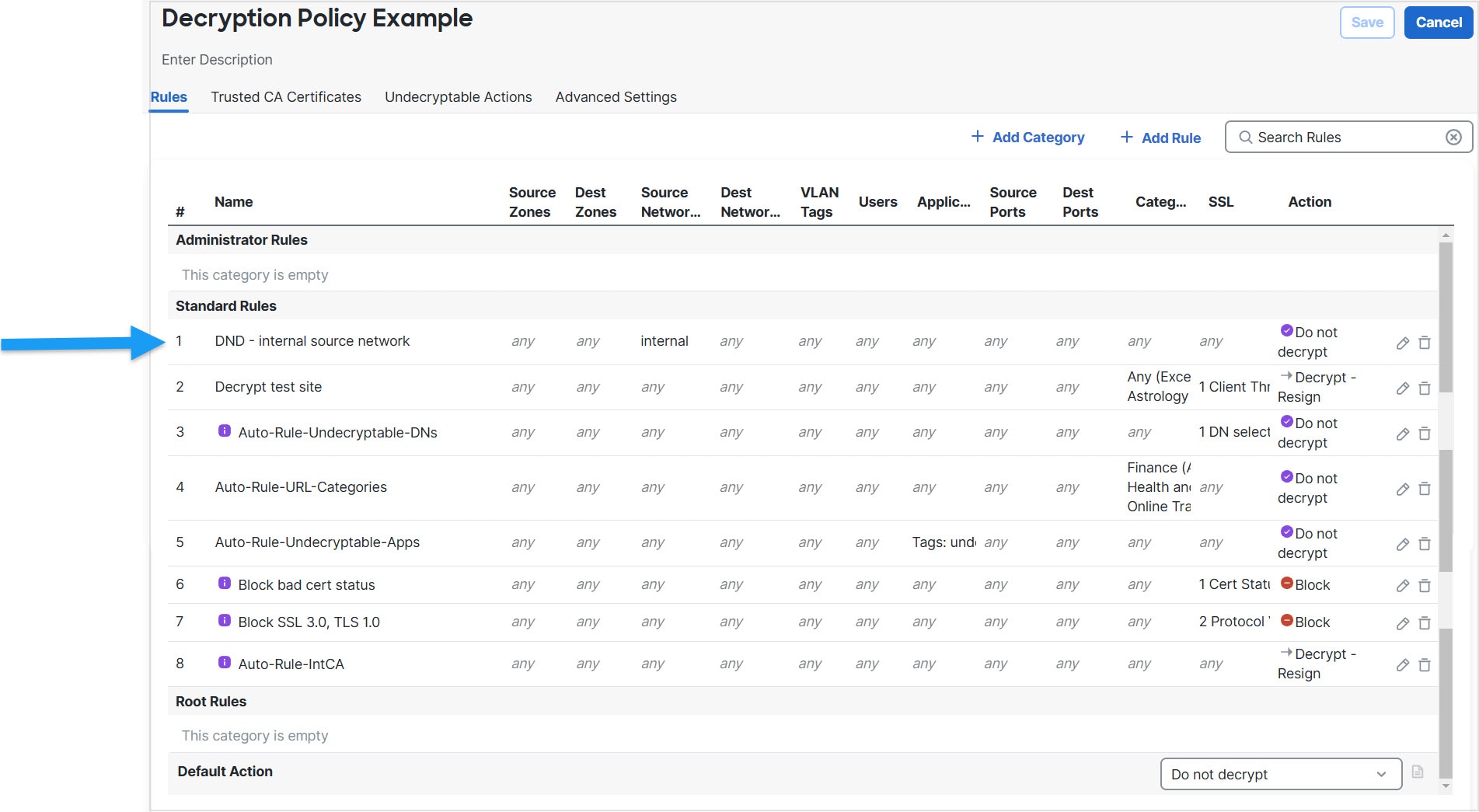
Task: Click into the Search Rules input
Action: 1348,138
